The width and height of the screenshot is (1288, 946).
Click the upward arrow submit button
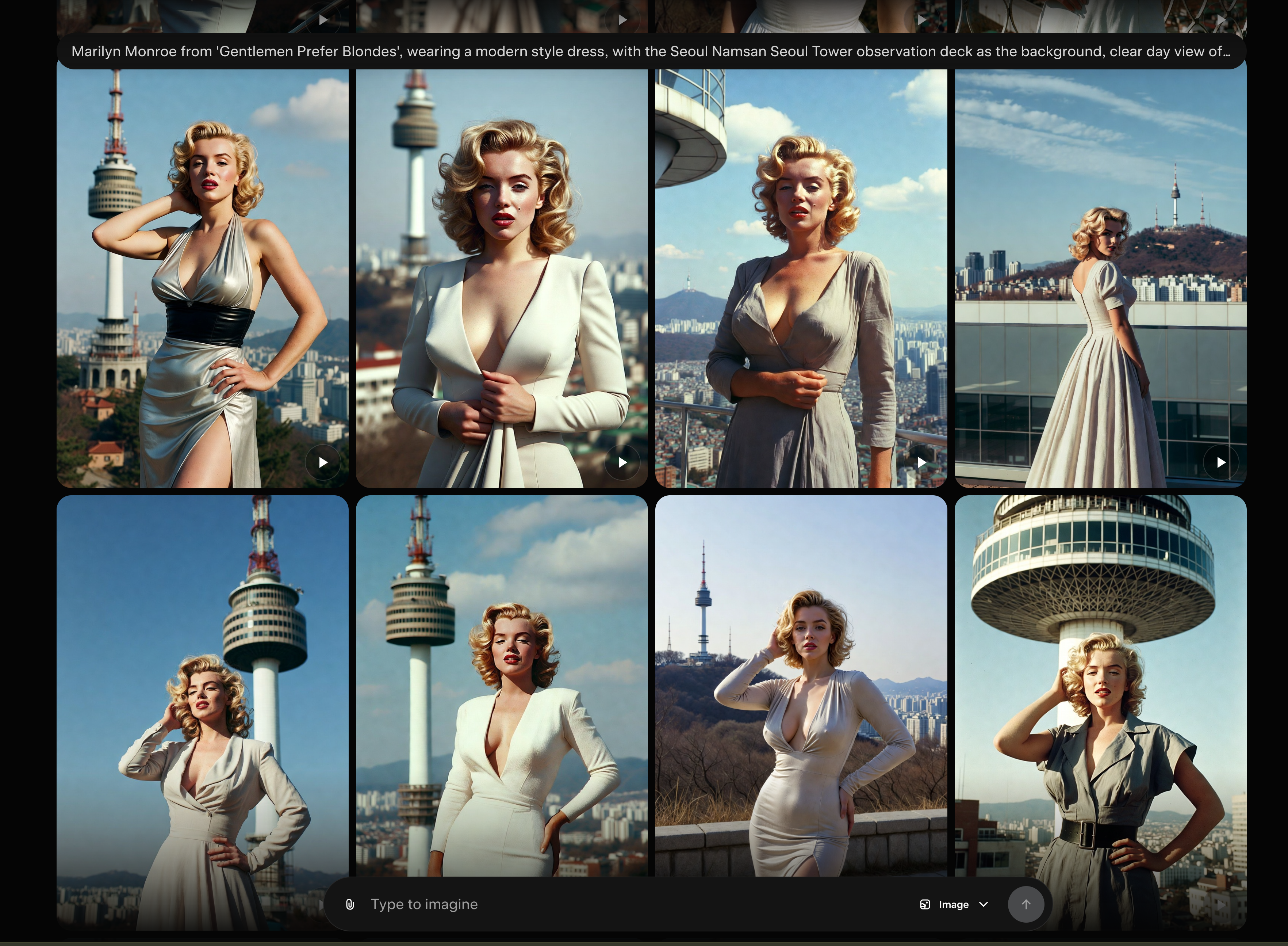click(x=1026, y=904)
